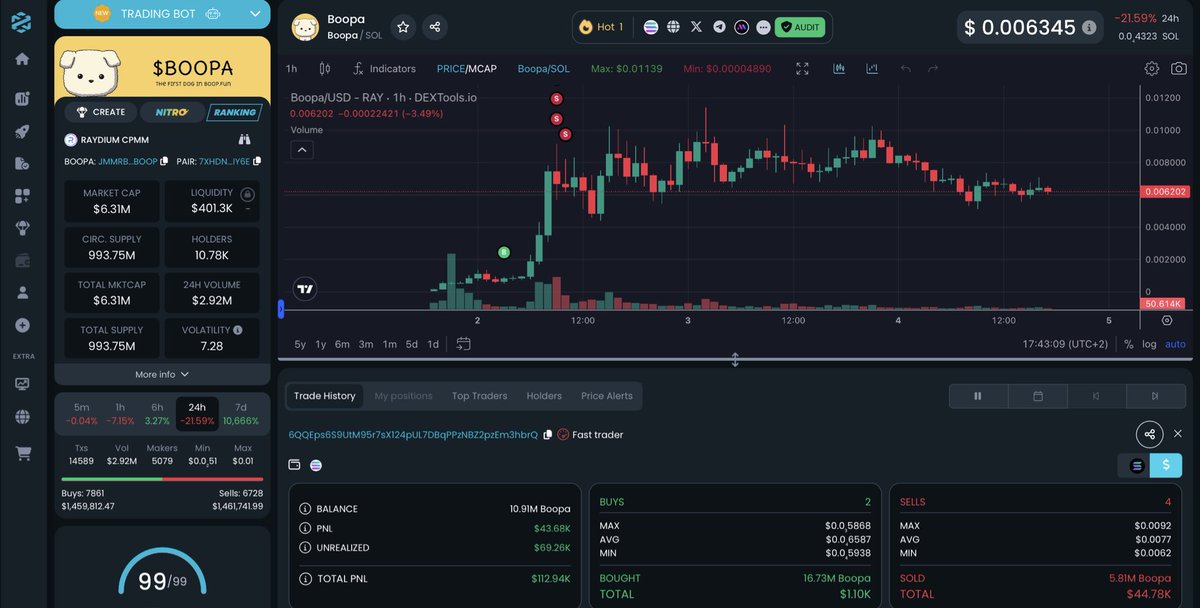Screen dimensions: 1200x608
Task: Click the CREATE button under the banner
Action: pyautogui.click(x=101, y=112)
